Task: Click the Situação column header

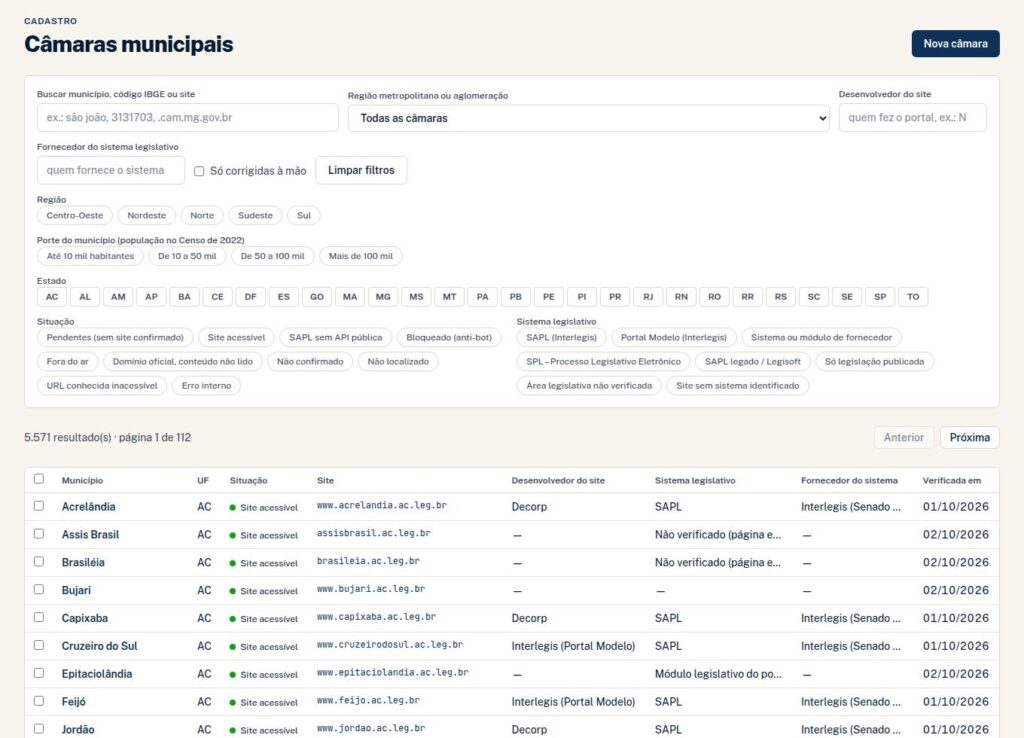Action: point(248,481)
